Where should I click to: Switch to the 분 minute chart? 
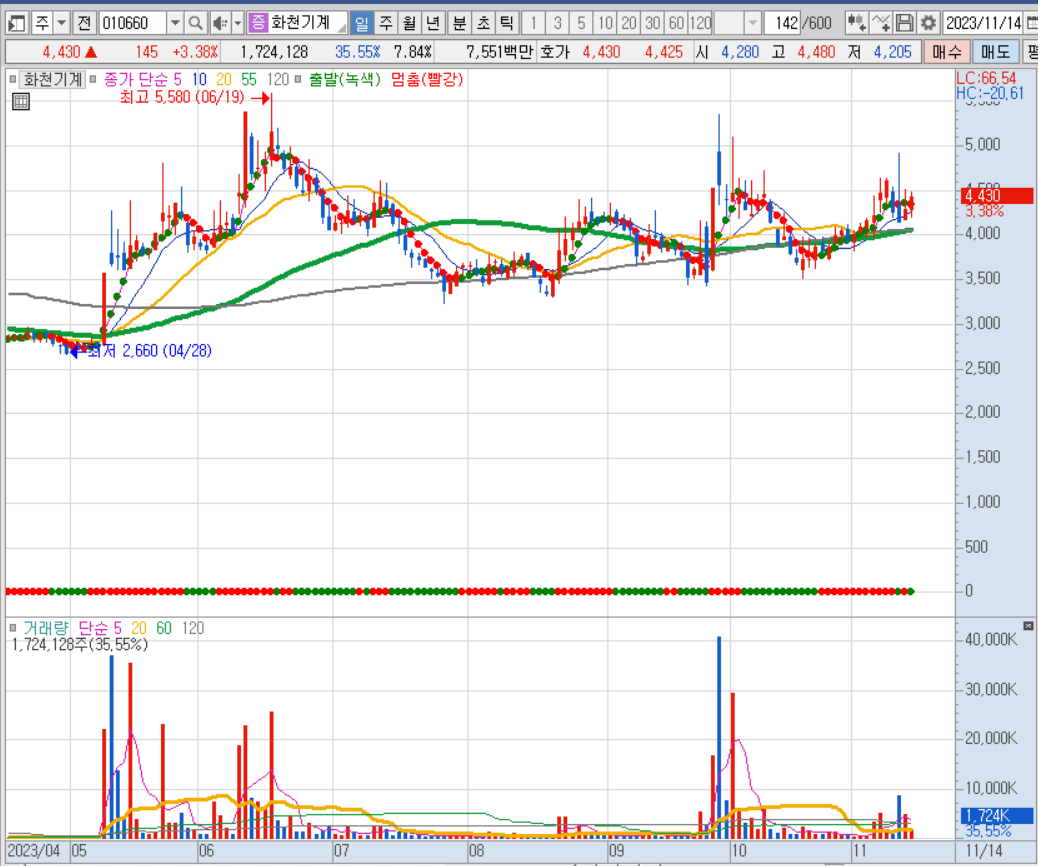[x=459, y=24]
